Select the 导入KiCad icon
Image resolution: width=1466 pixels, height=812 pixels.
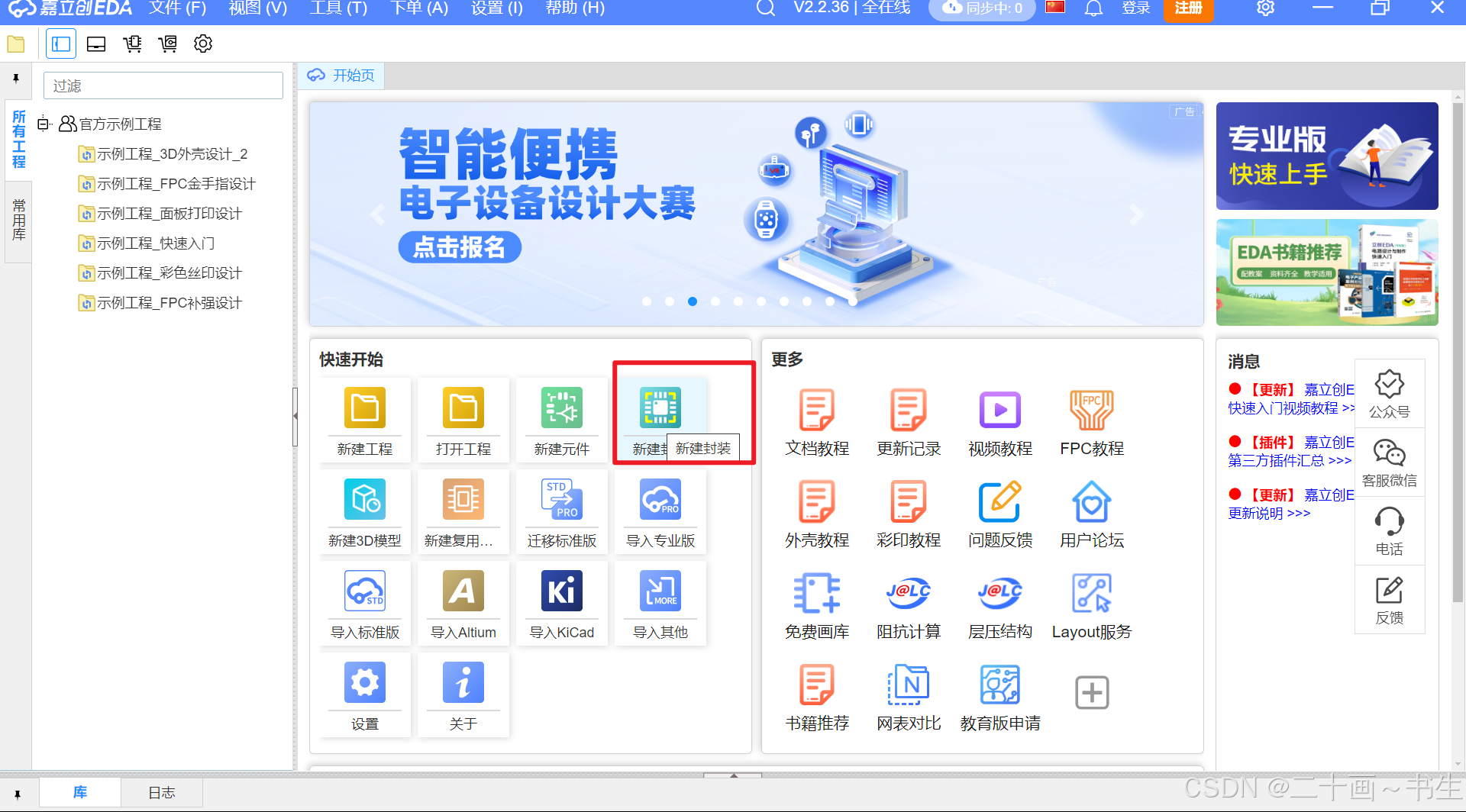562,591
